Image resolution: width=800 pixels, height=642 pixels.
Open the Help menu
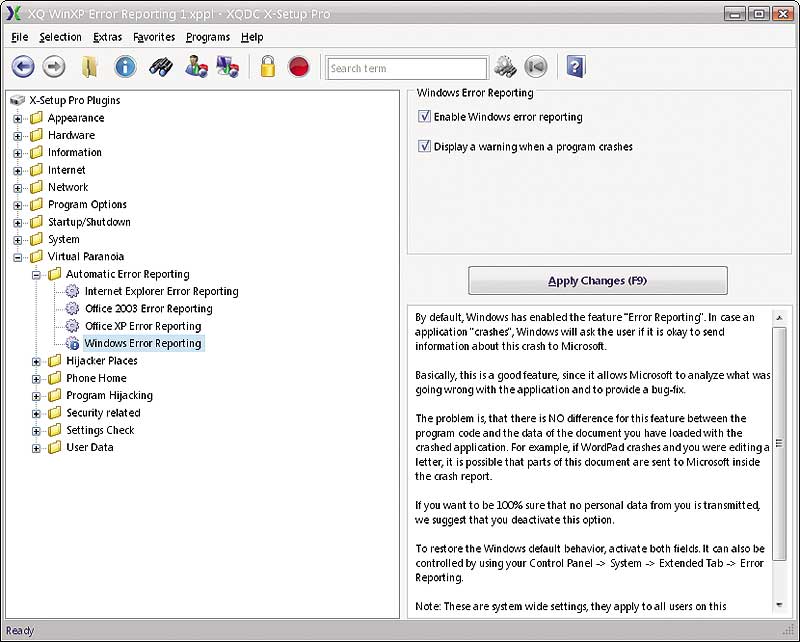coord(252,37)
